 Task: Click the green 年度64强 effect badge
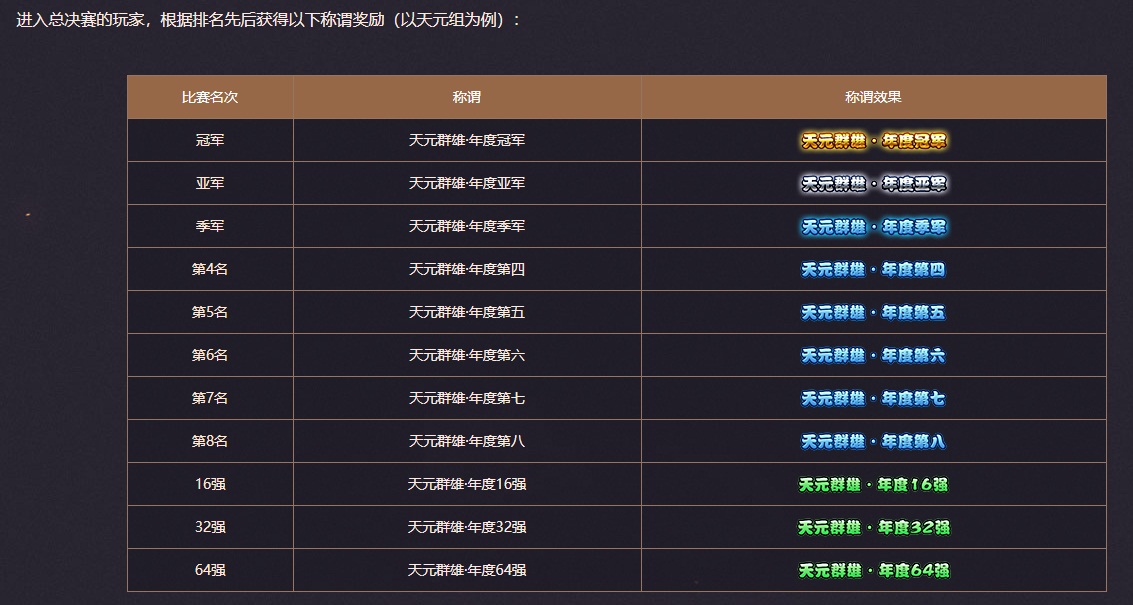(873, 571)
